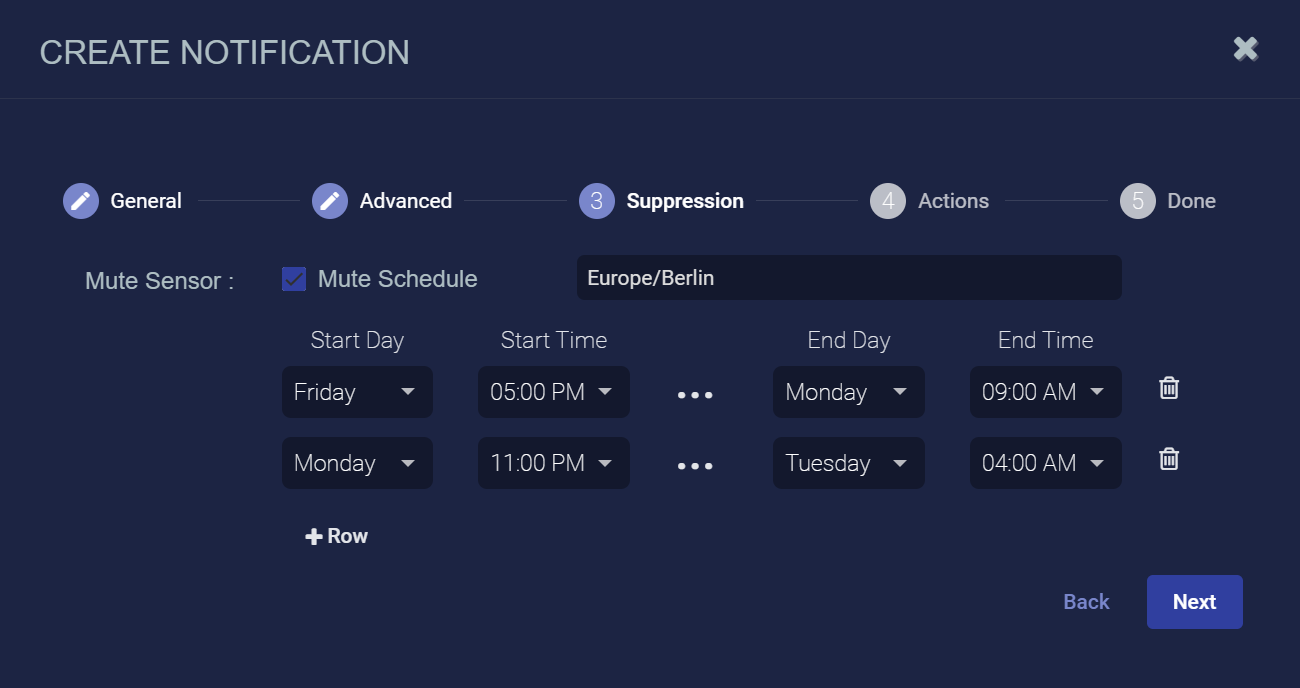Uncheck the Mute Schedule checkbox

click(294, 279)
